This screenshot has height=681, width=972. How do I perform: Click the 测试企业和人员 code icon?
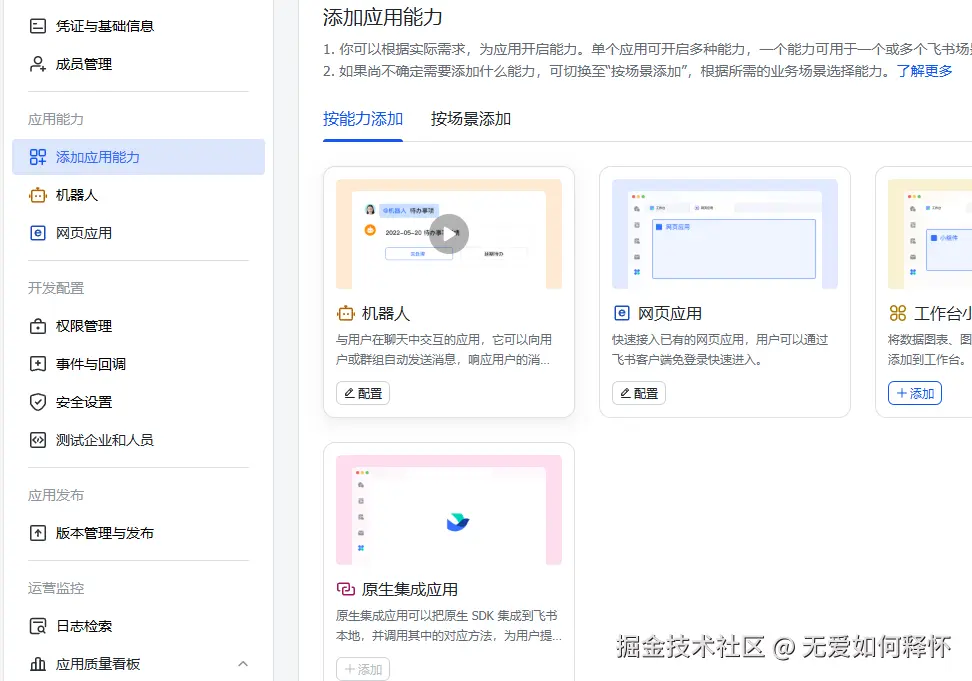[38, 440]
